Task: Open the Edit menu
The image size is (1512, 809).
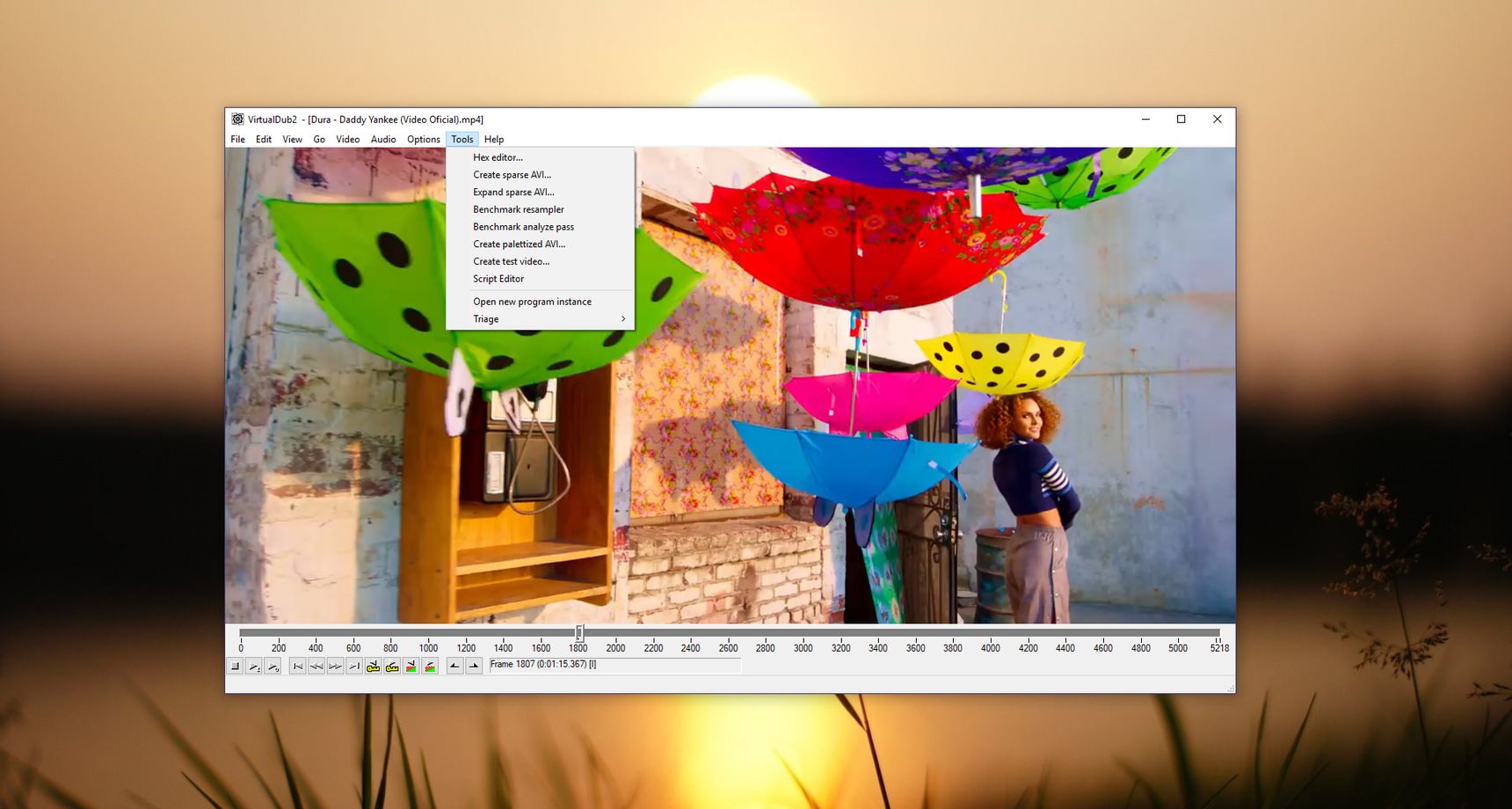Action: (264, 139)
